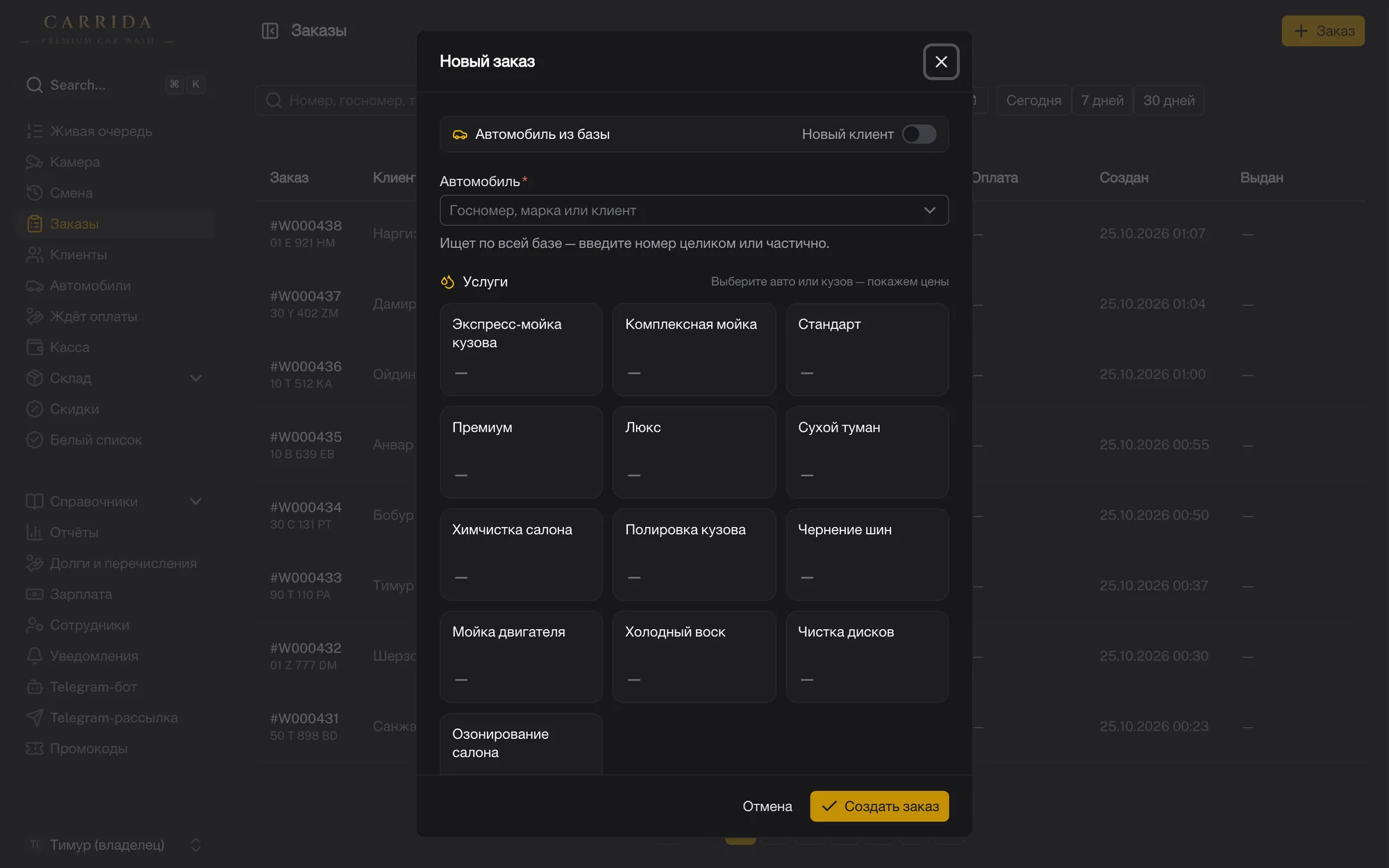The image size is (1389, 868).
Task: Click the Скидки sidebar icon
Action: tap(35, 409)
